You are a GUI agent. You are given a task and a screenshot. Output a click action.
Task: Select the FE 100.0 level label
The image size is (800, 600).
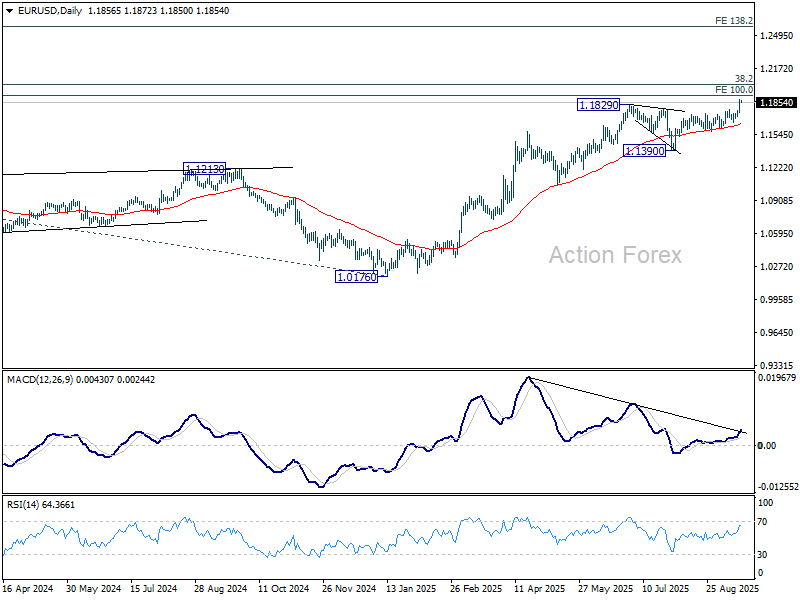734,90
